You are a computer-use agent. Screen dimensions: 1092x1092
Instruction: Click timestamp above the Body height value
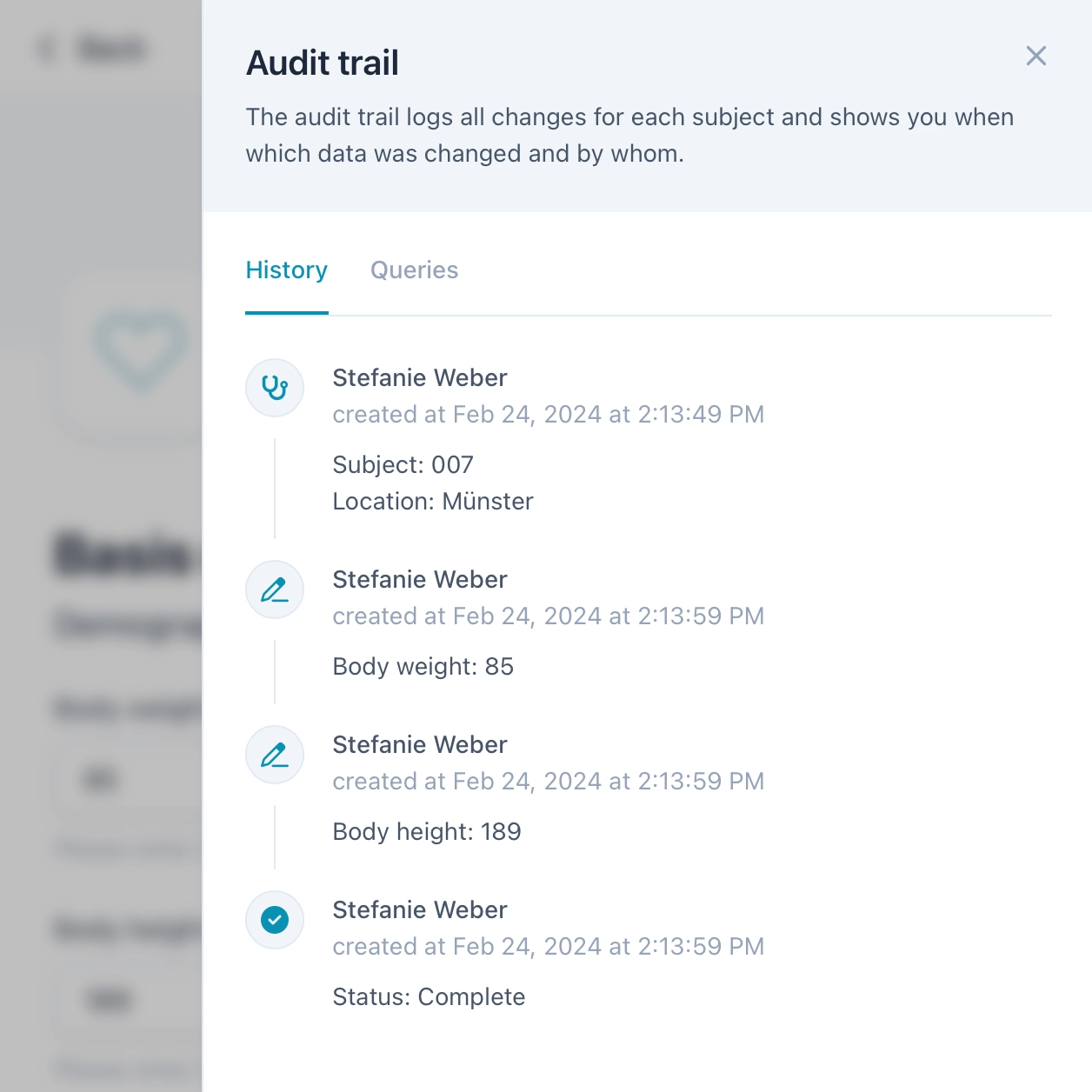548,782
